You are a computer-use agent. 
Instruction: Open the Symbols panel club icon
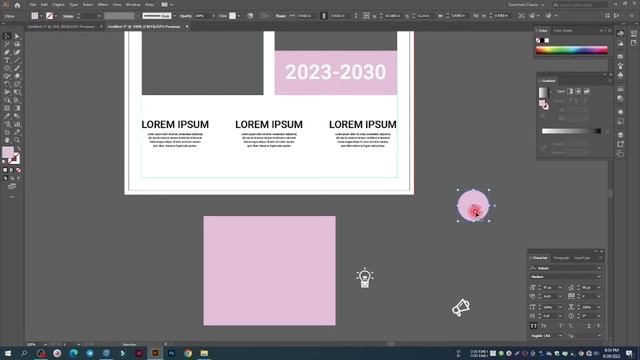click(x=620, y=76)
